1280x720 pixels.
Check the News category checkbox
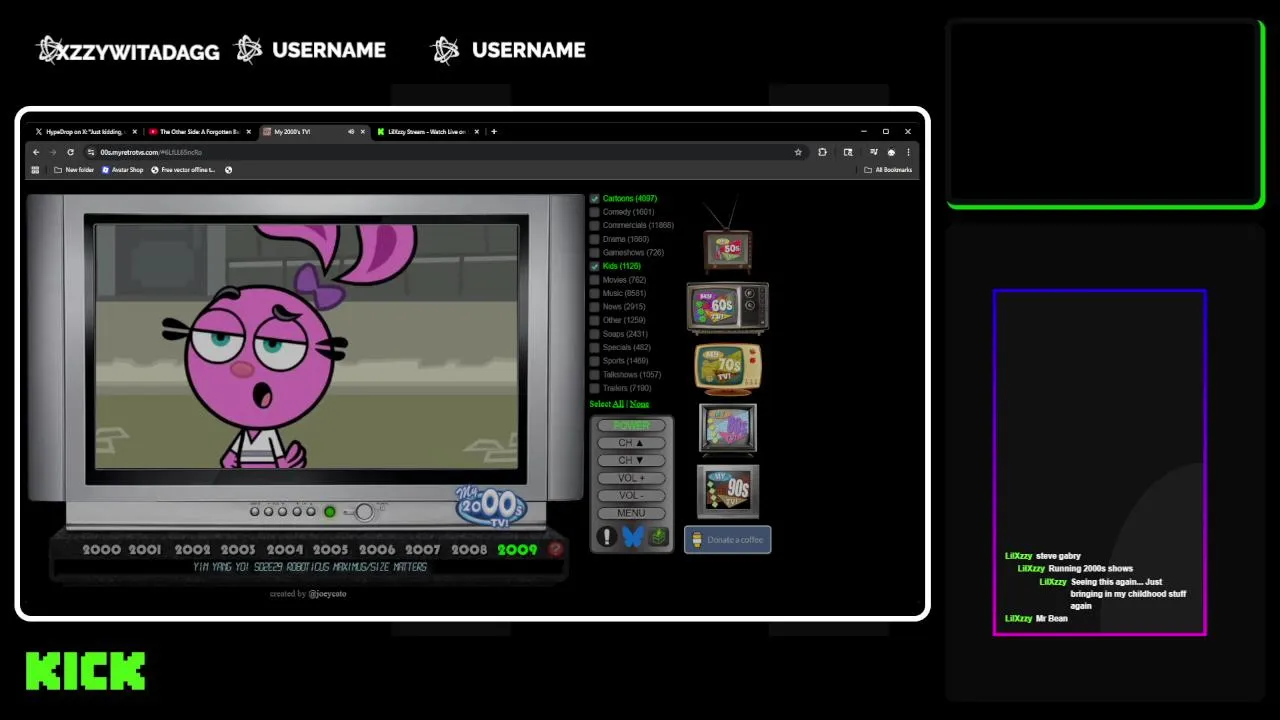point(594,307)
